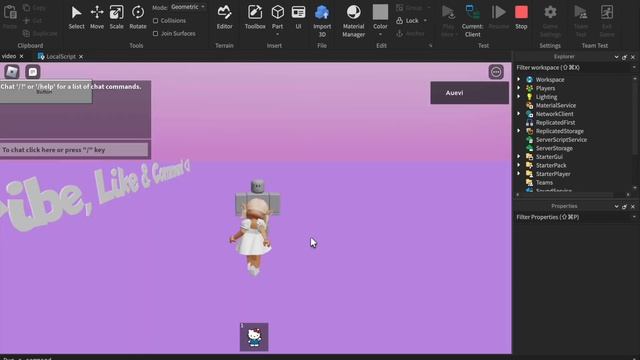Click the Roblox menu icon in game view

(x=12, y=72)
